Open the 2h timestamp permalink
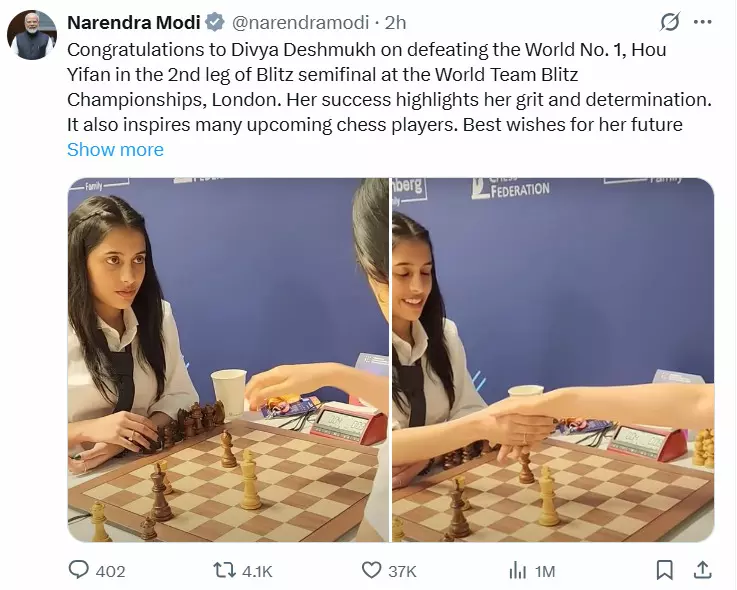Image resolution: width=737 pixels, height=590 pixels. pyautogui.click(x=395, y=22)
